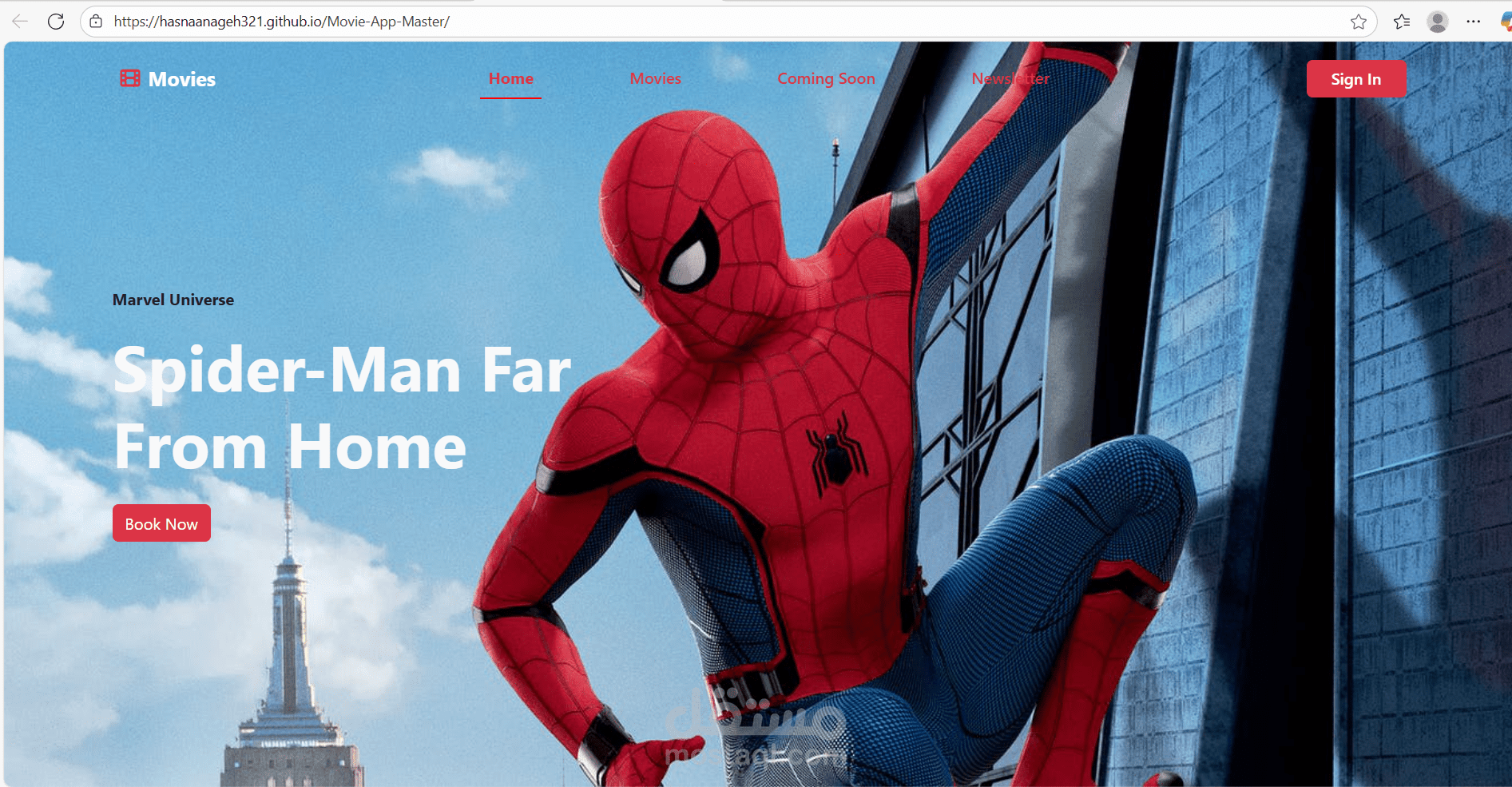Click the star to bookmark this page
Image resolution: width=1512 pixels, height=787 pixels.
pos(1358,22)
